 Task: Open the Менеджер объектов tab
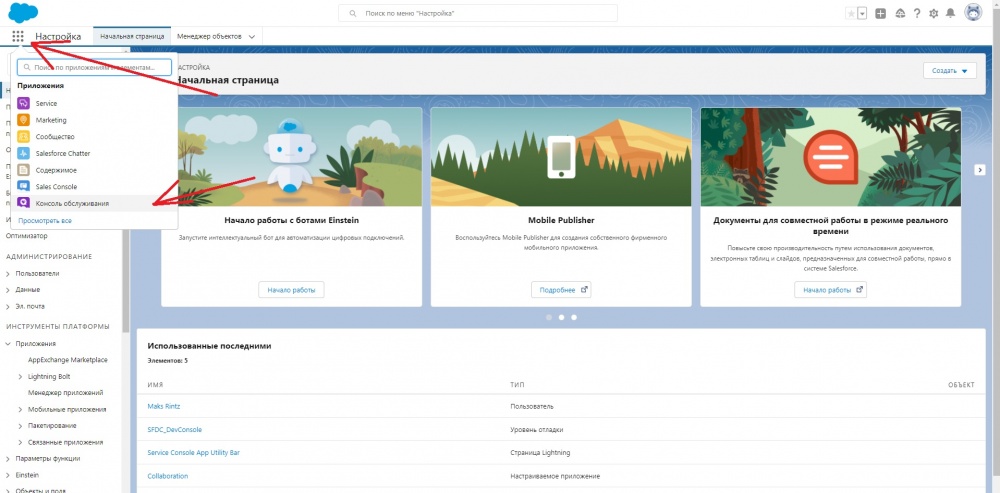point(210,36)
